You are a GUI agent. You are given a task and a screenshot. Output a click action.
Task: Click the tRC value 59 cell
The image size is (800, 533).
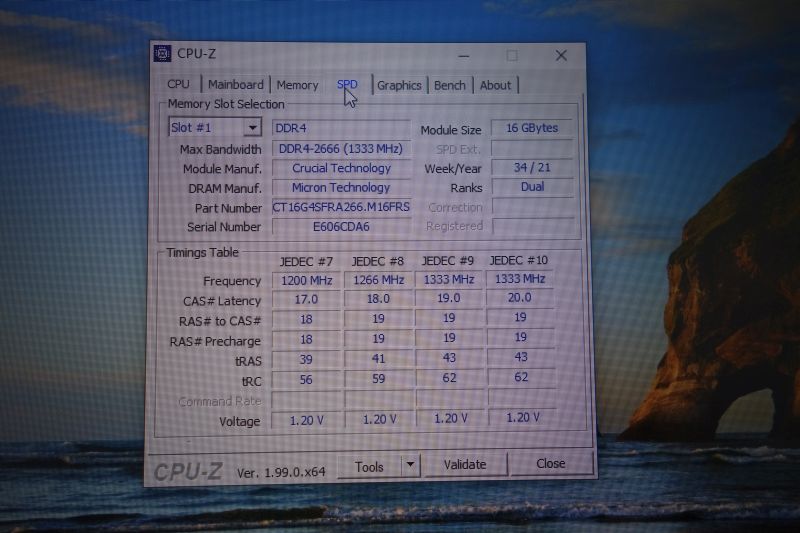pos(378,378)
